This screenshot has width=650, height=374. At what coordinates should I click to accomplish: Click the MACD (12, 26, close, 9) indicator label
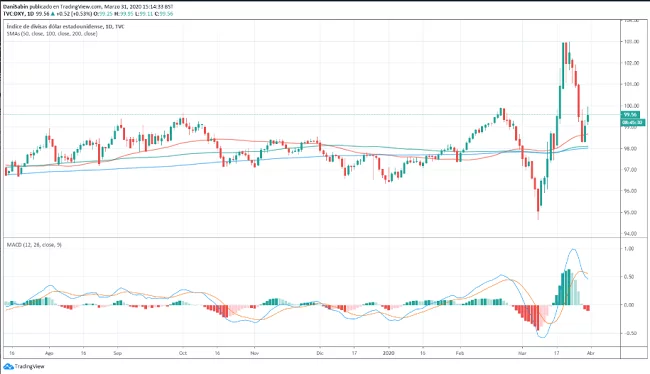34,245
